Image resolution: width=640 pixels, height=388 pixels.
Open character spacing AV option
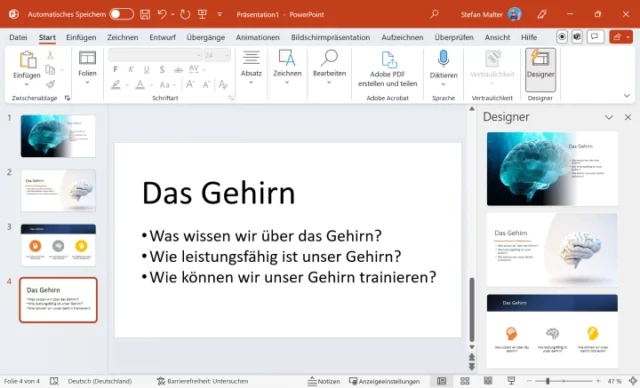(x=194, y=69)
